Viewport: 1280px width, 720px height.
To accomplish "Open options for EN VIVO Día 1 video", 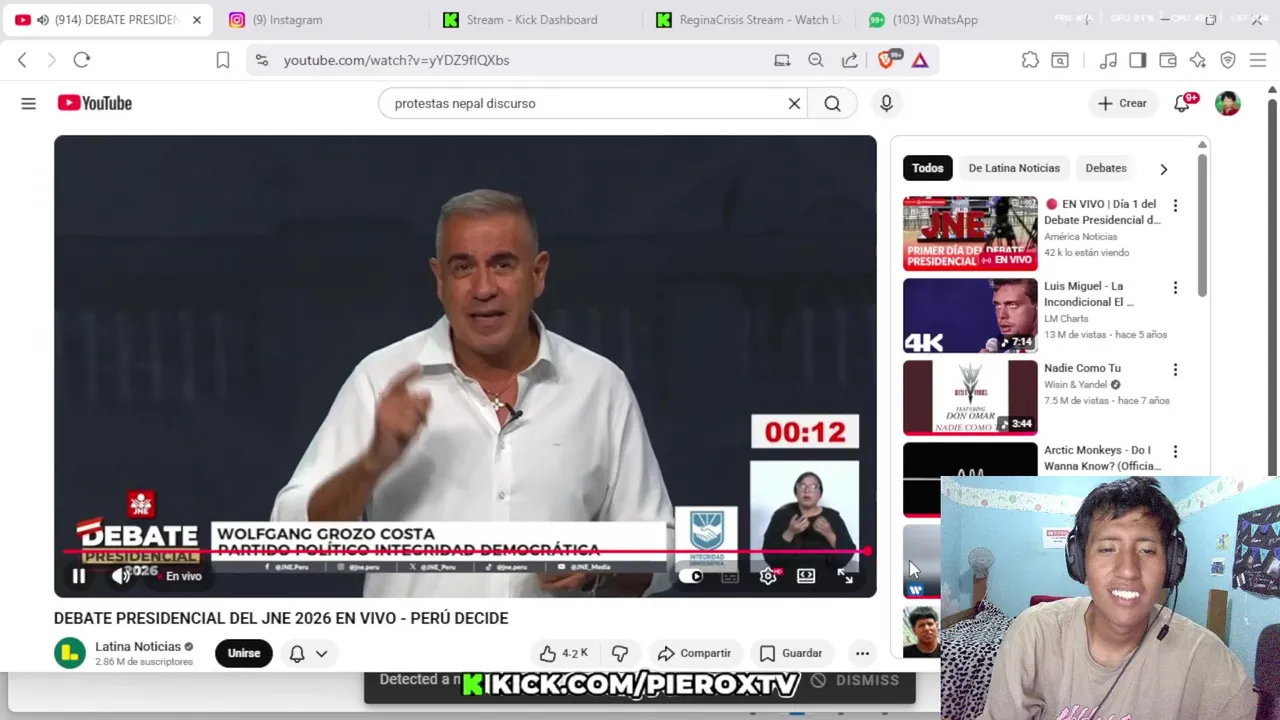I will (1175, 205).
